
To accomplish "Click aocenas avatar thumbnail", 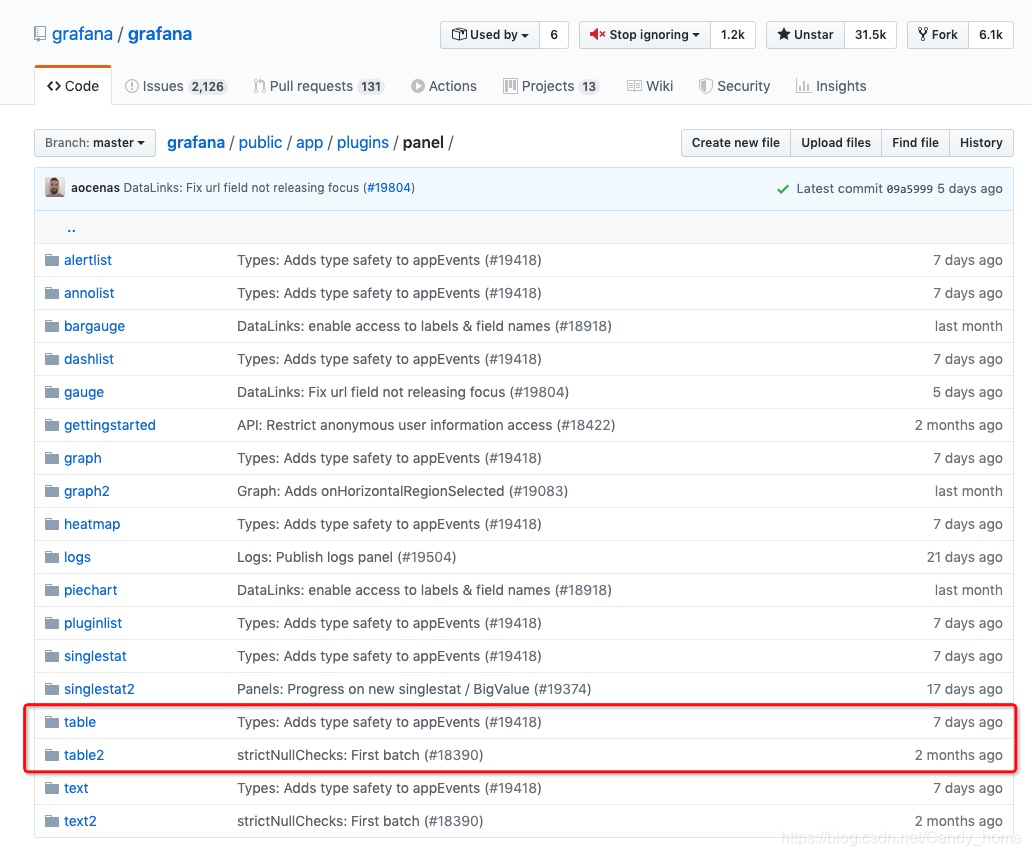I will point(55,187).
